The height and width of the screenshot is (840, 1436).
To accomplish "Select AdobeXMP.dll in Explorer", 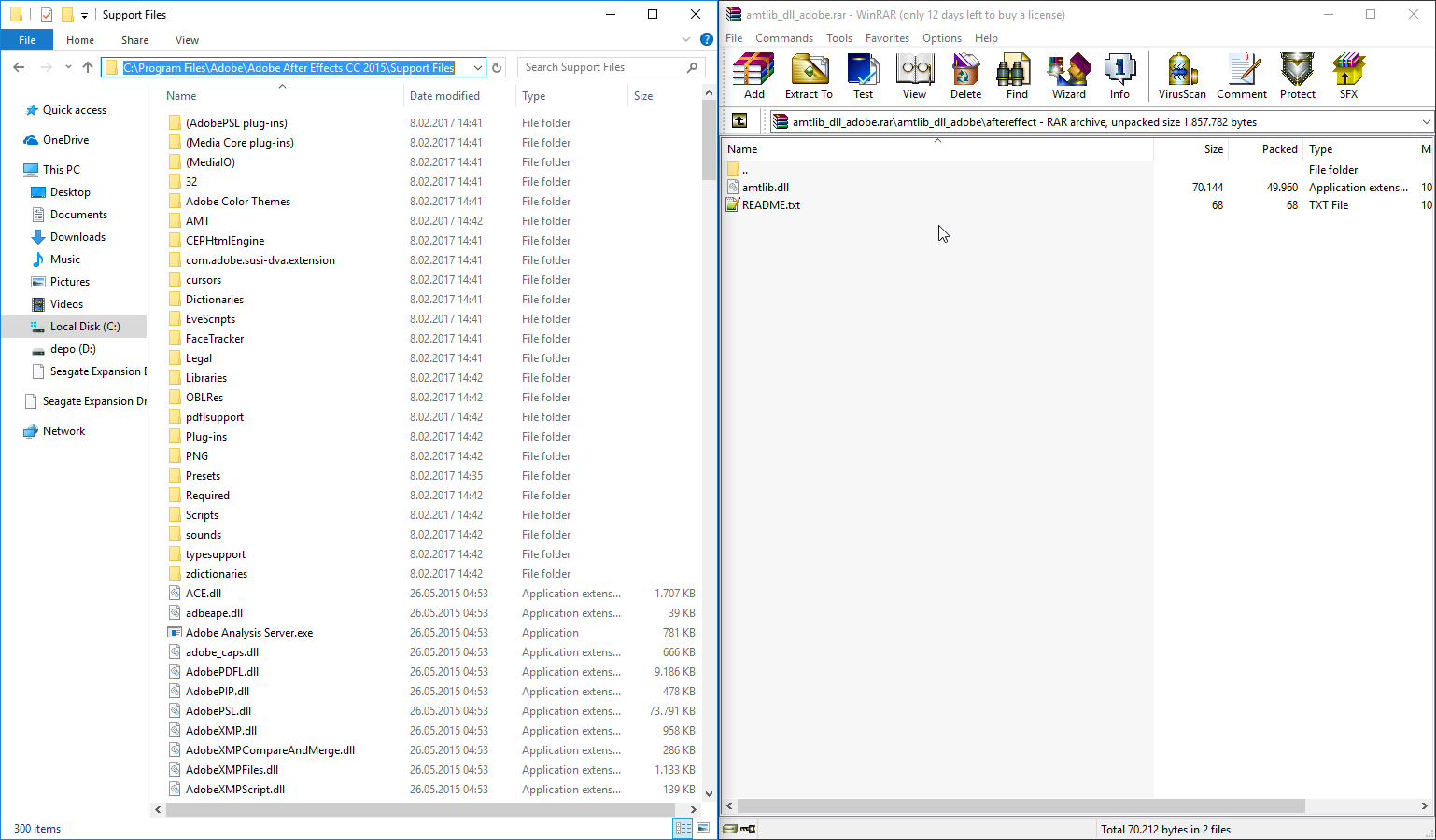I will tap(221, 731).
